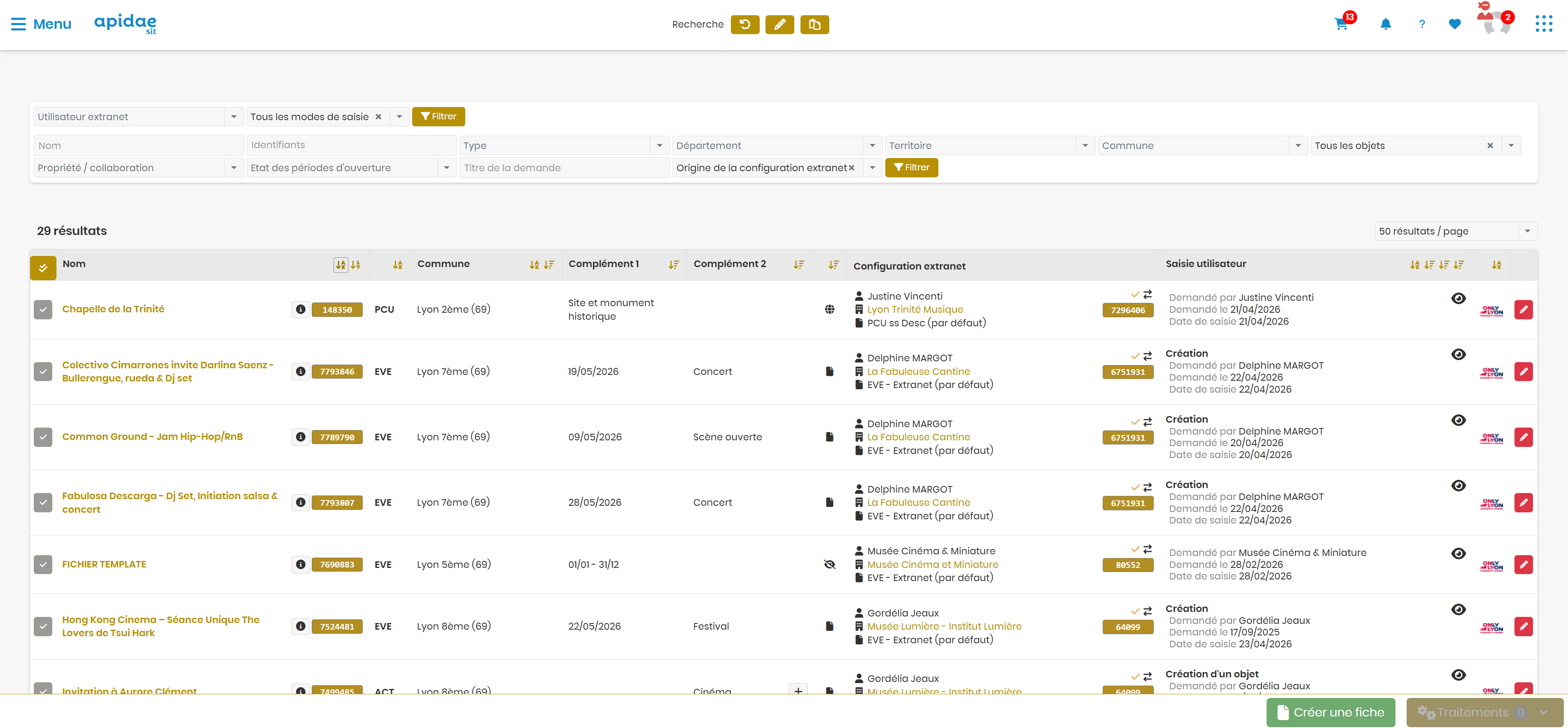This screenshot has width=1568, height=728.
Task: Expand the Propriété / collaboration dropdown
Action: tap(234, 167)
